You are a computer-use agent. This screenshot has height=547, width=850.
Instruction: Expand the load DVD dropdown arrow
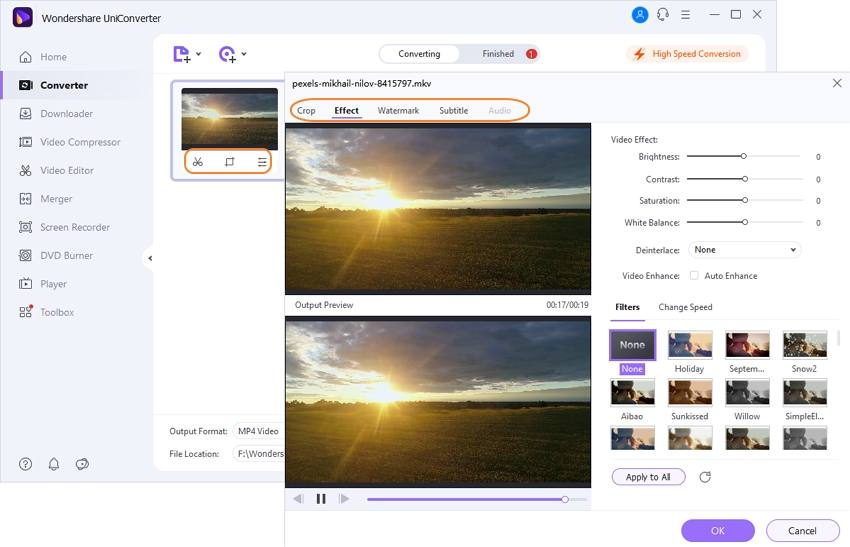[244, 54]
